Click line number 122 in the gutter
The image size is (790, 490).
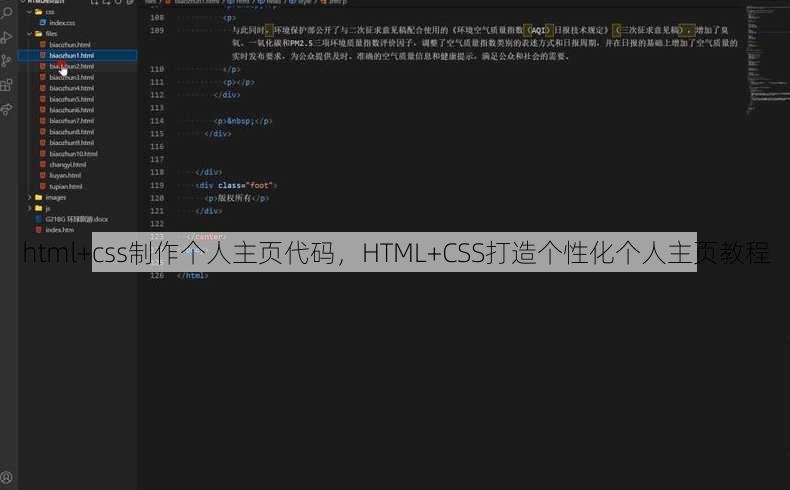[x=157, y=224]
